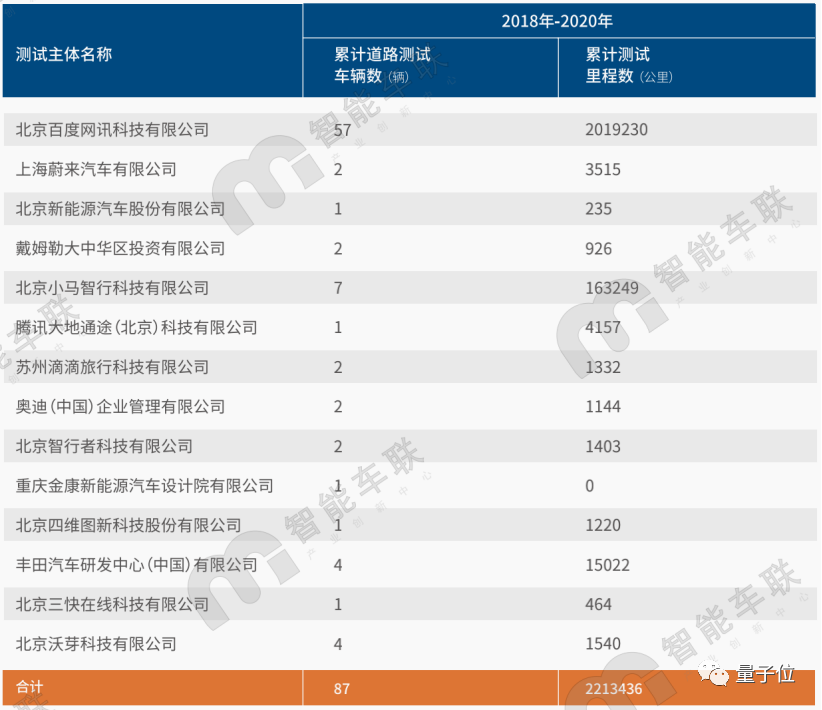Click the 合计 total row label
This screenshot has height=710, width=822.
(29, 687)
